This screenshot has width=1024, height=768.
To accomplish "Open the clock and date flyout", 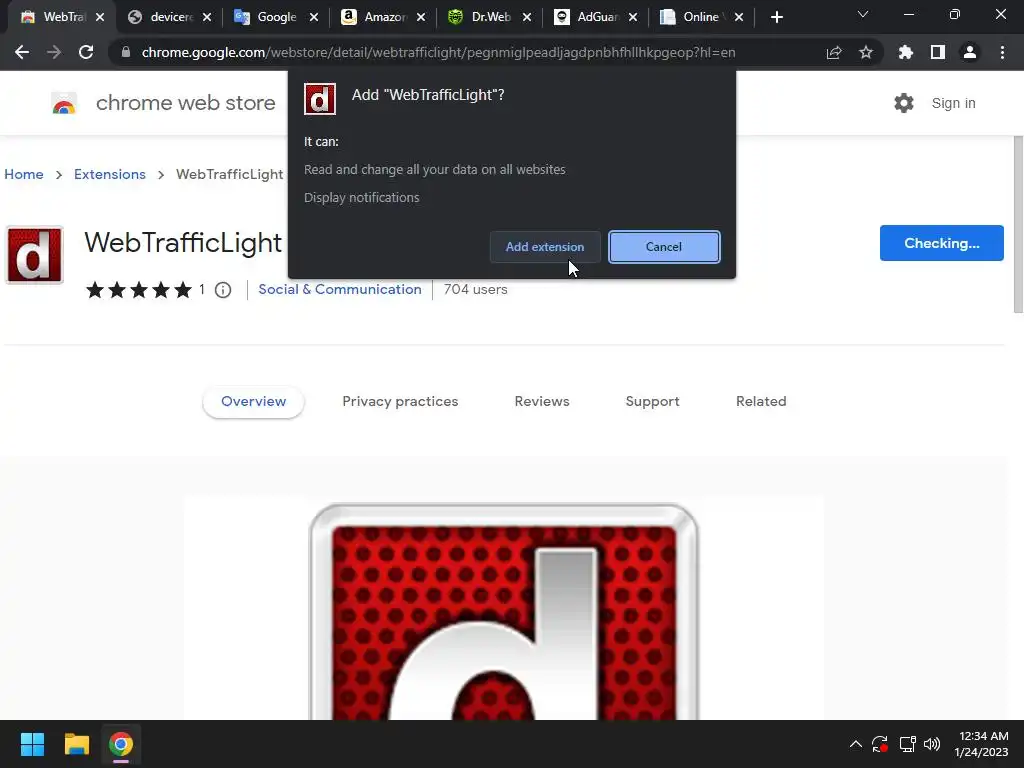I will click(983, 744).
